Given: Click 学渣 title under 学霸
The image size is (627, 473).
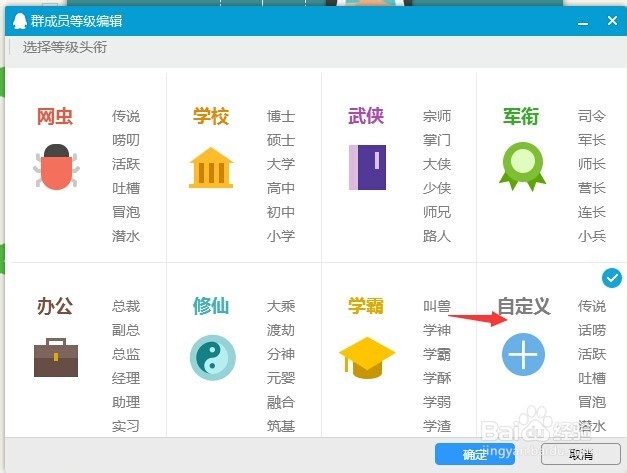Looking at the screenshot, I should pos(437,426).
